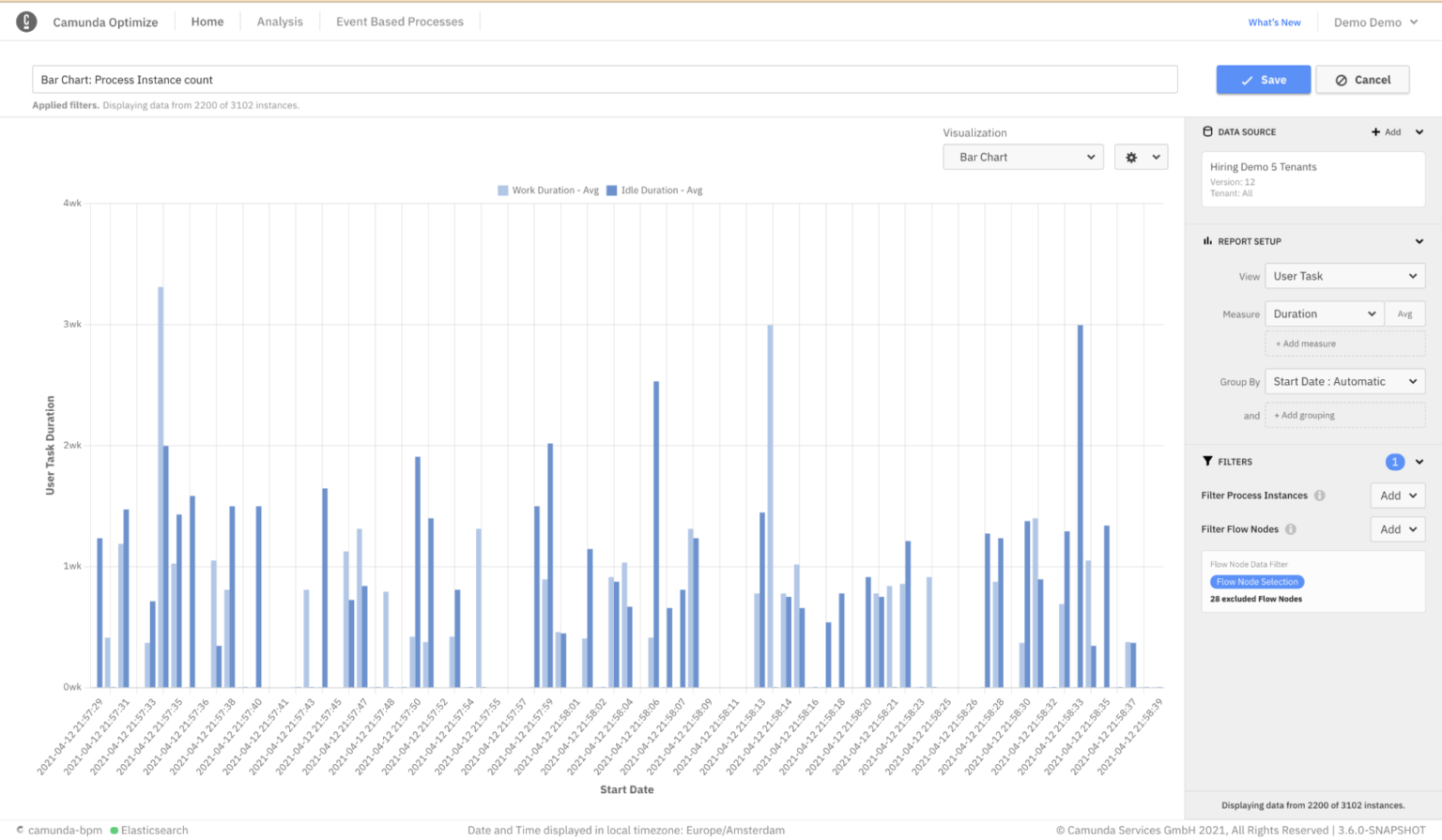Click the Data Source database icon

[x=1207, y=132]
